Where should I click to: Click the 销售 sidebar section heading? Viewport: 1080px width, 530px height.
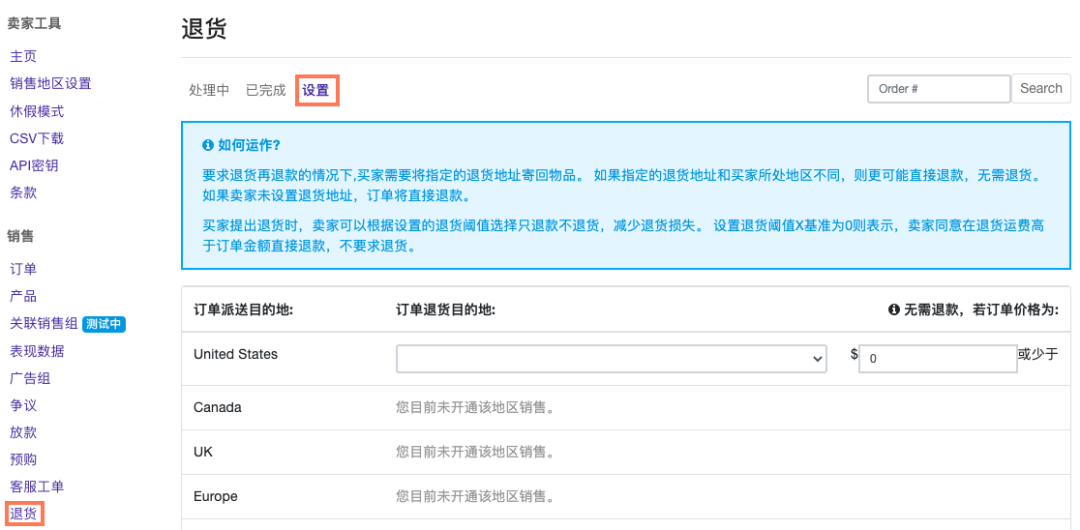pos(21,236)
